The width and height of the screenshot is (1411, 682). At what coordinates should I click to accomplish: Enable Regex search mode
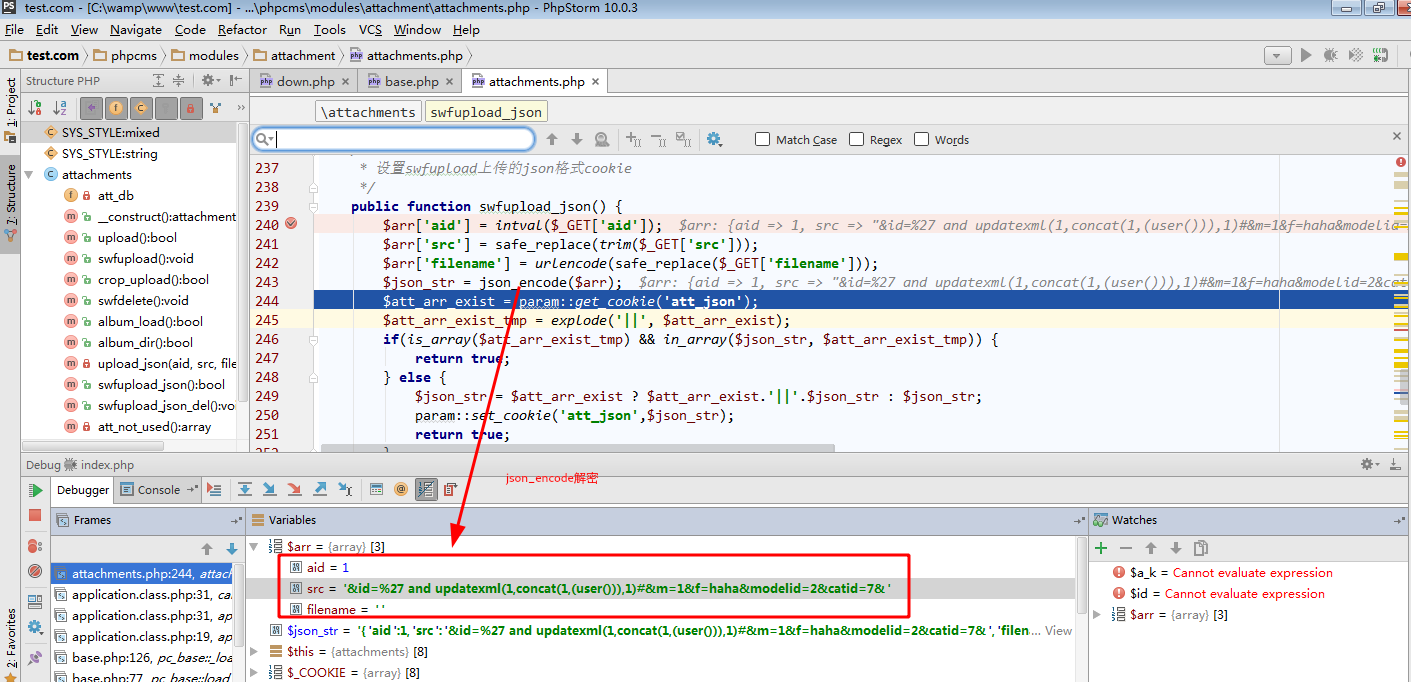click(x=856, y=139)
